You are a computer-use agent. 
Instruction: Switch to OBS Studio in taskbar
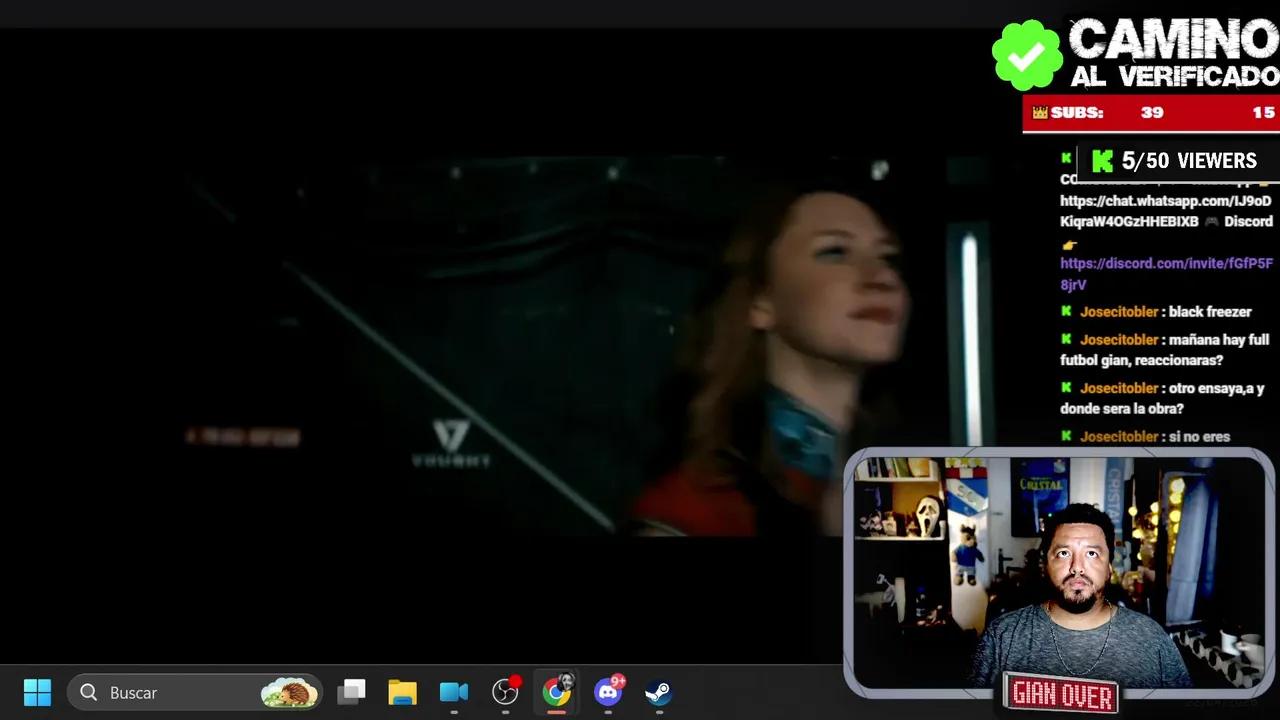[x=506, y=692]
